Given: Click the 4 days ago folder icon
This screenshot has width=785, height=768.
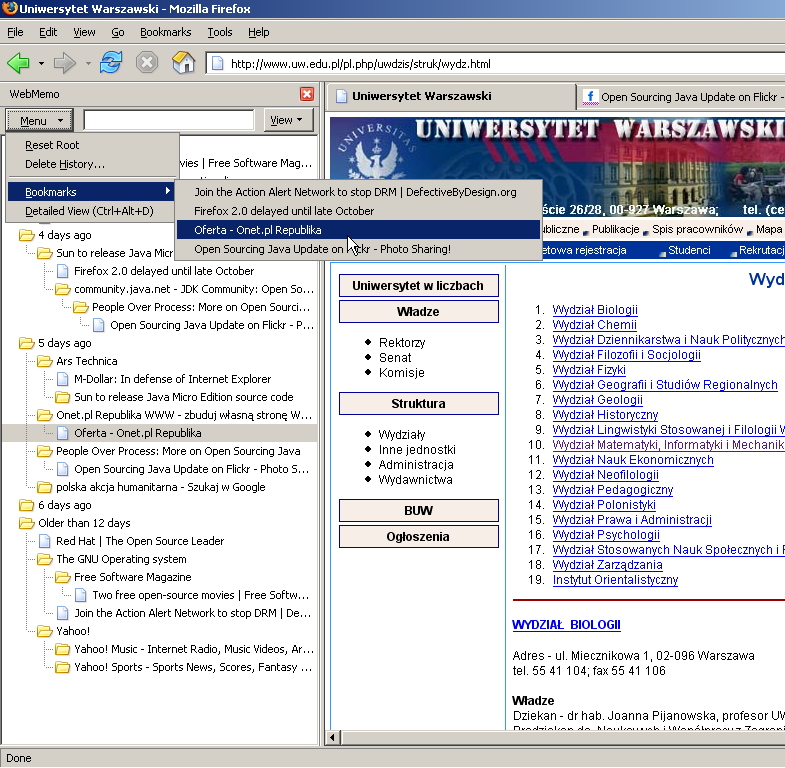Looking at the screenshot, I should (x=26, y=235).
